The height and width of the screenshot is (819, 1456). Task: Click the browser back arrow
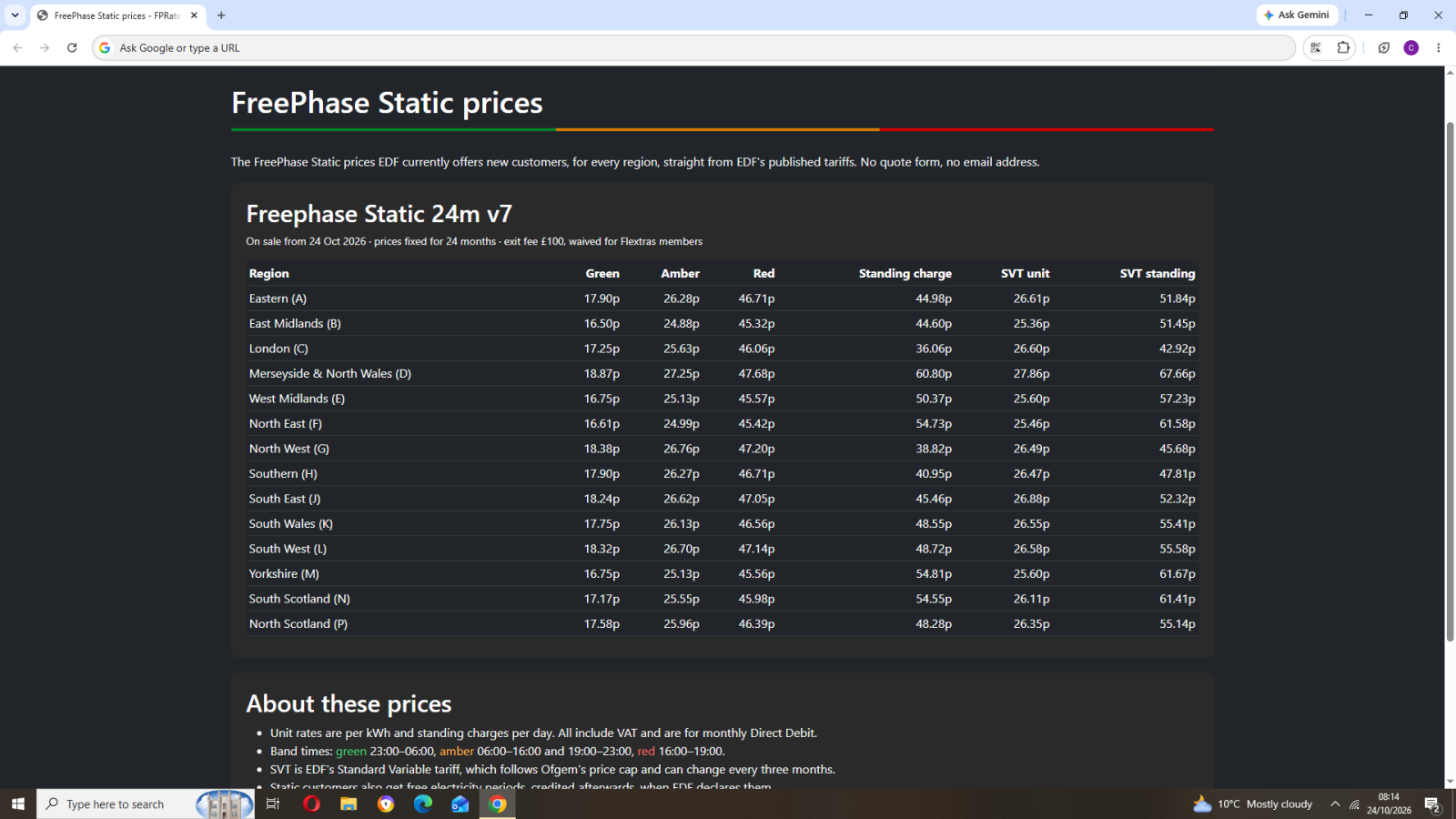17,48
